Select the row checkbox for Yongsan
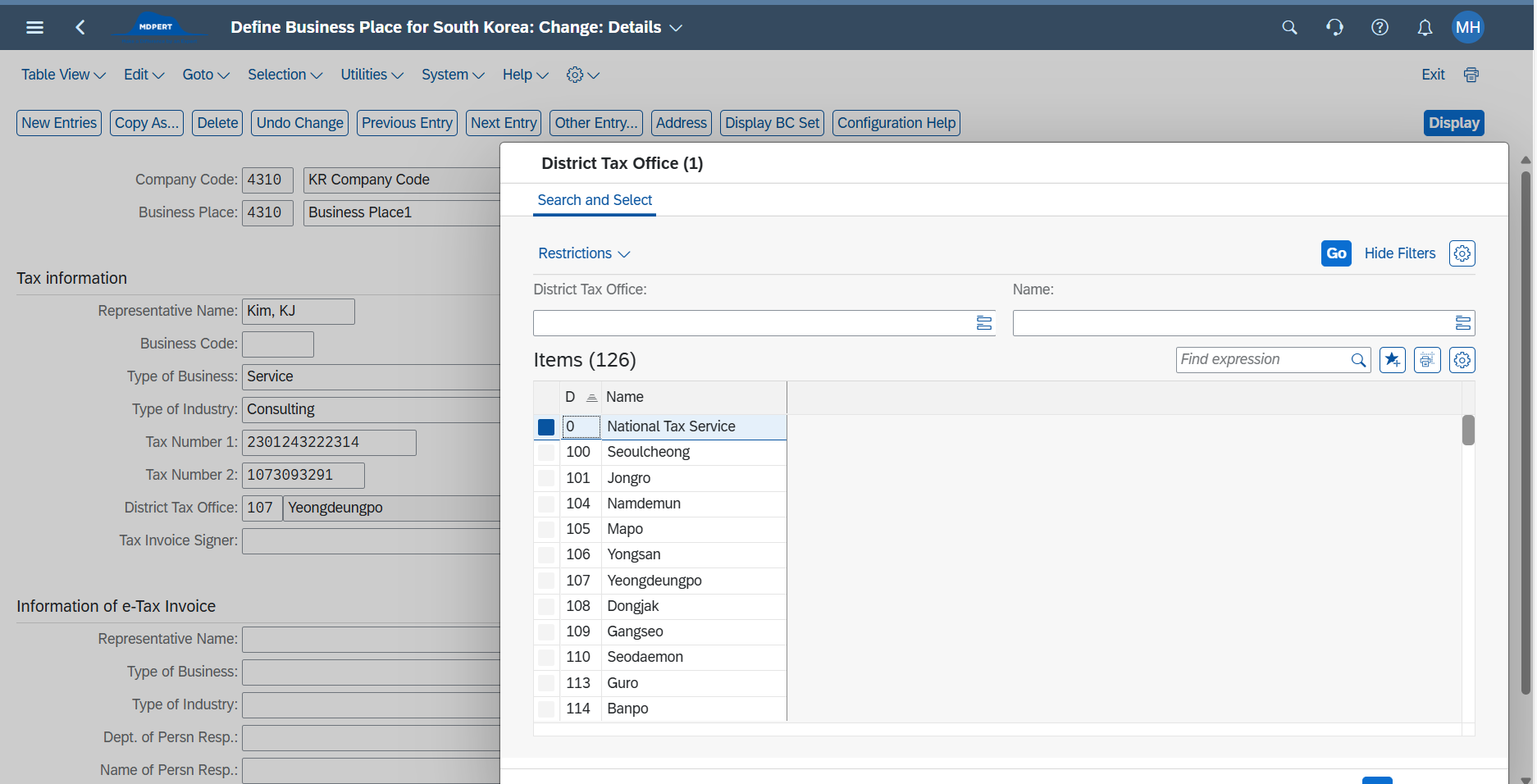The width and height of the screenshot is (1537, 784). click(546, 555)
